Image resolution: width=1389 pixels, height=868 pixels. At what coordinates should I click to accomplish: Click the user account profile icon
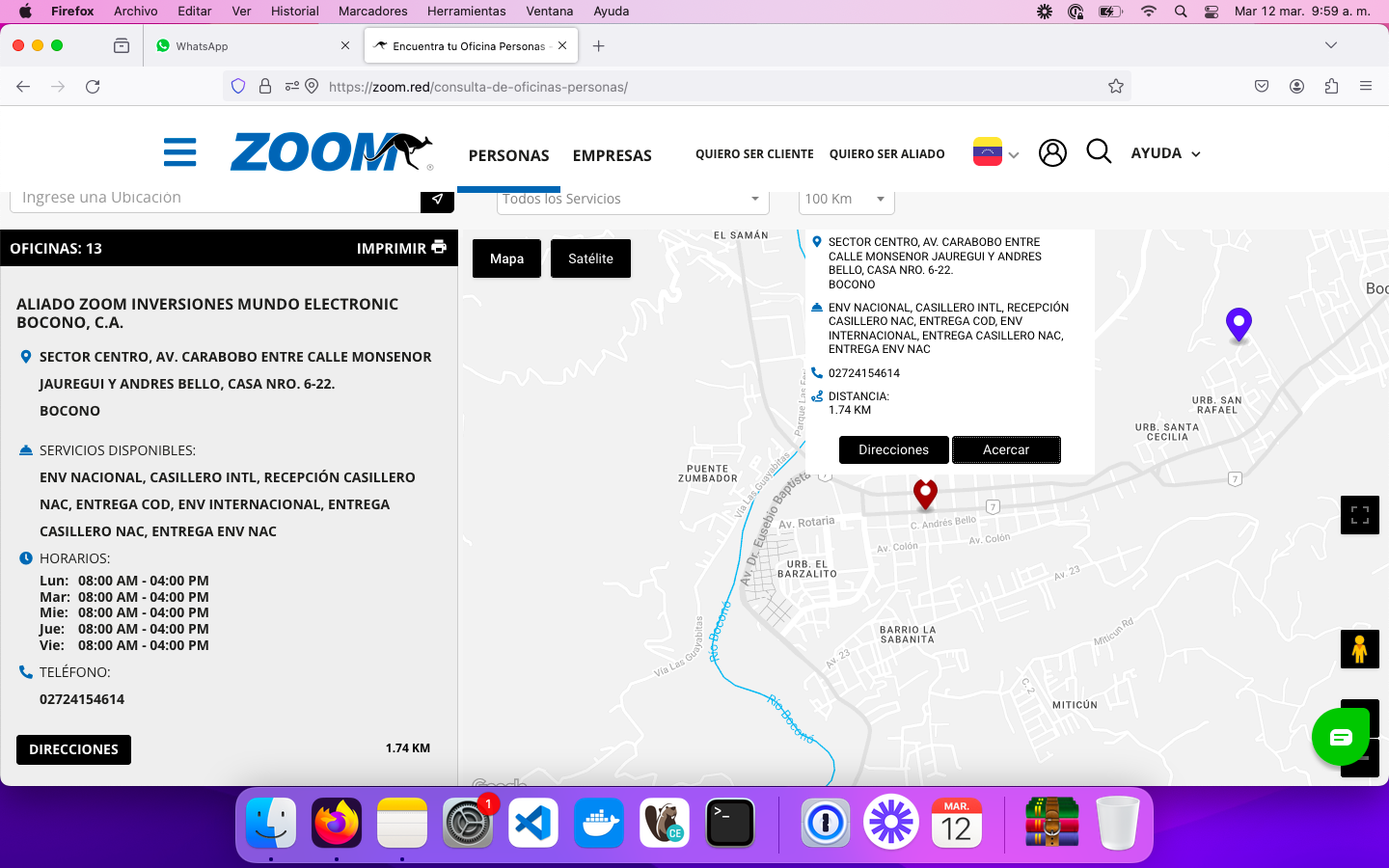[1052, 152]
